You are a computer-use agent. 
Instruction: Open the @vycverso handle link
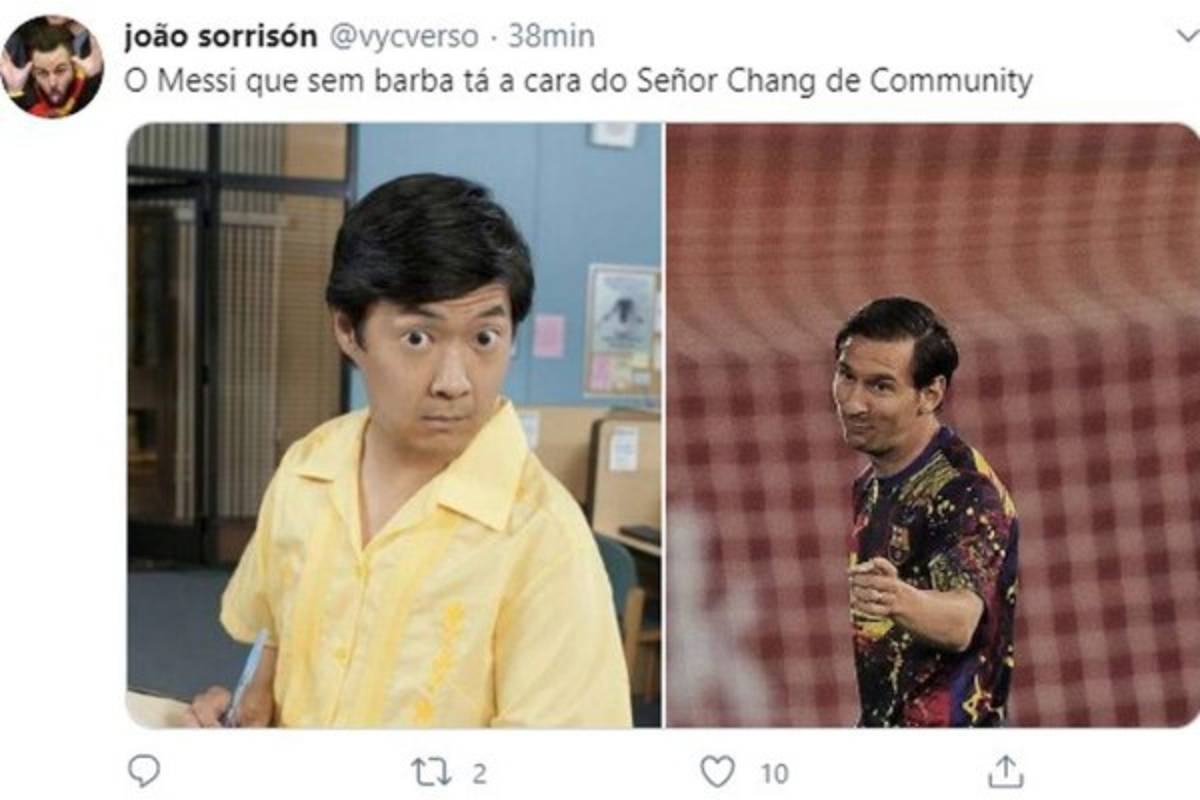click(404, 37)
